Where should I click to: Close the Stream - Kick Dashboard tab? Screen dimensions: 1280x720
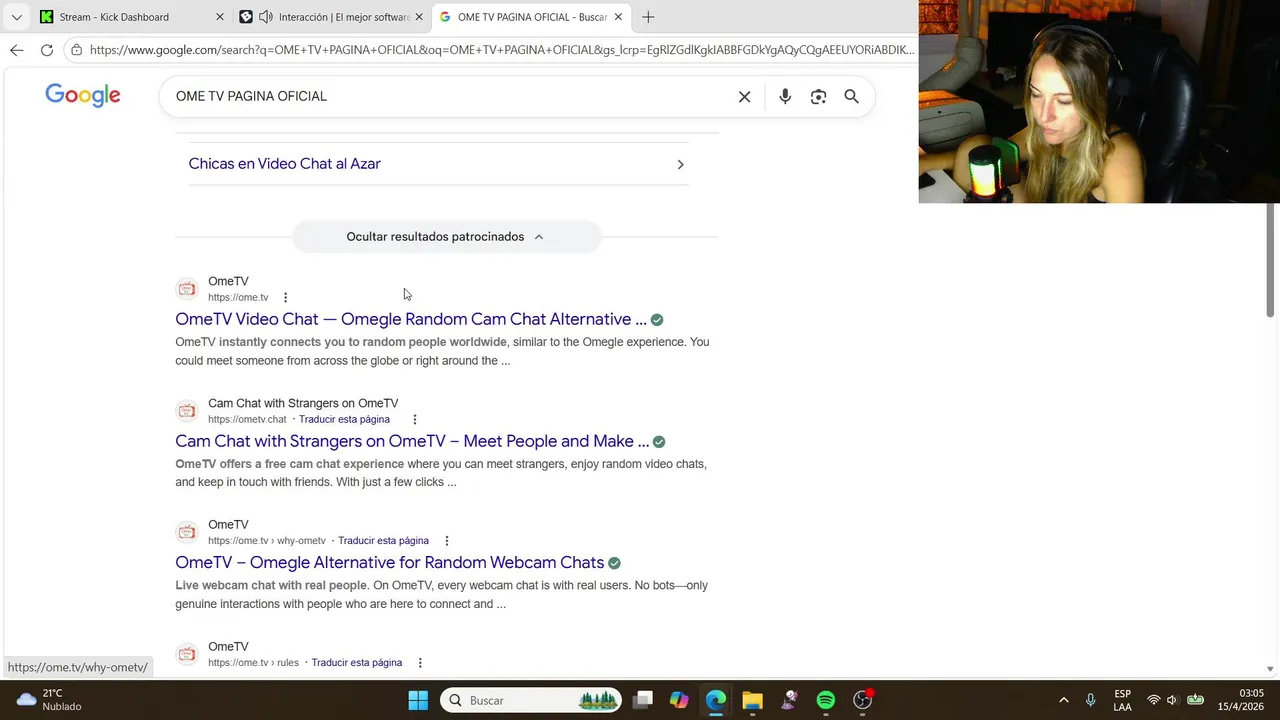[x=220, y=17]
